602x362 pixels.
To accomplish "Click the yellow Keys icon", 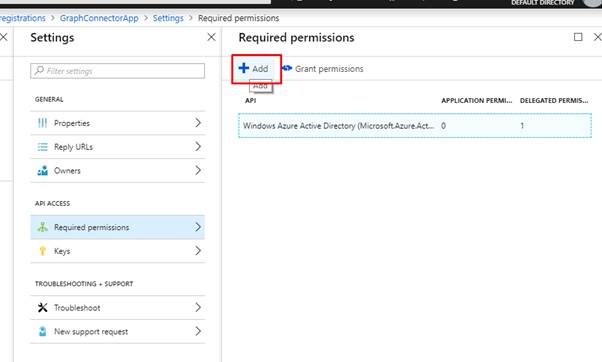I will pos(43,251).
